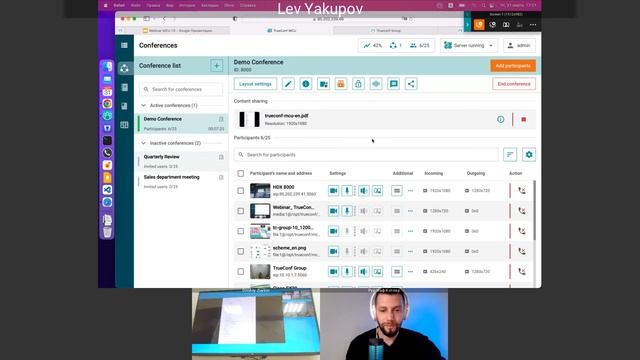The height and width of the screenshot is (360, 640).
Task: Collapse the Inactive conferences section
Action: click(x=143, y=143)
